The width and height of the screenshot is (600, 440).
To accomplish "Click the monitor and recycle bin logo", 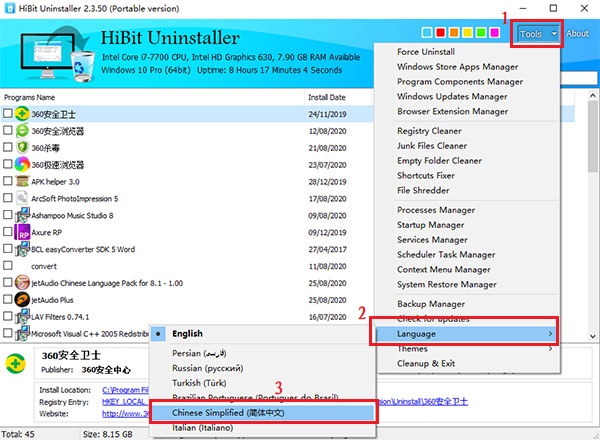I will pos(57,54).
